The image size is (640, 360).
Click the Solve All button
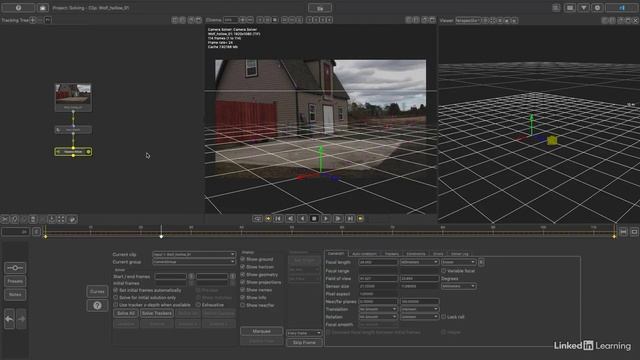pos(126,313)
